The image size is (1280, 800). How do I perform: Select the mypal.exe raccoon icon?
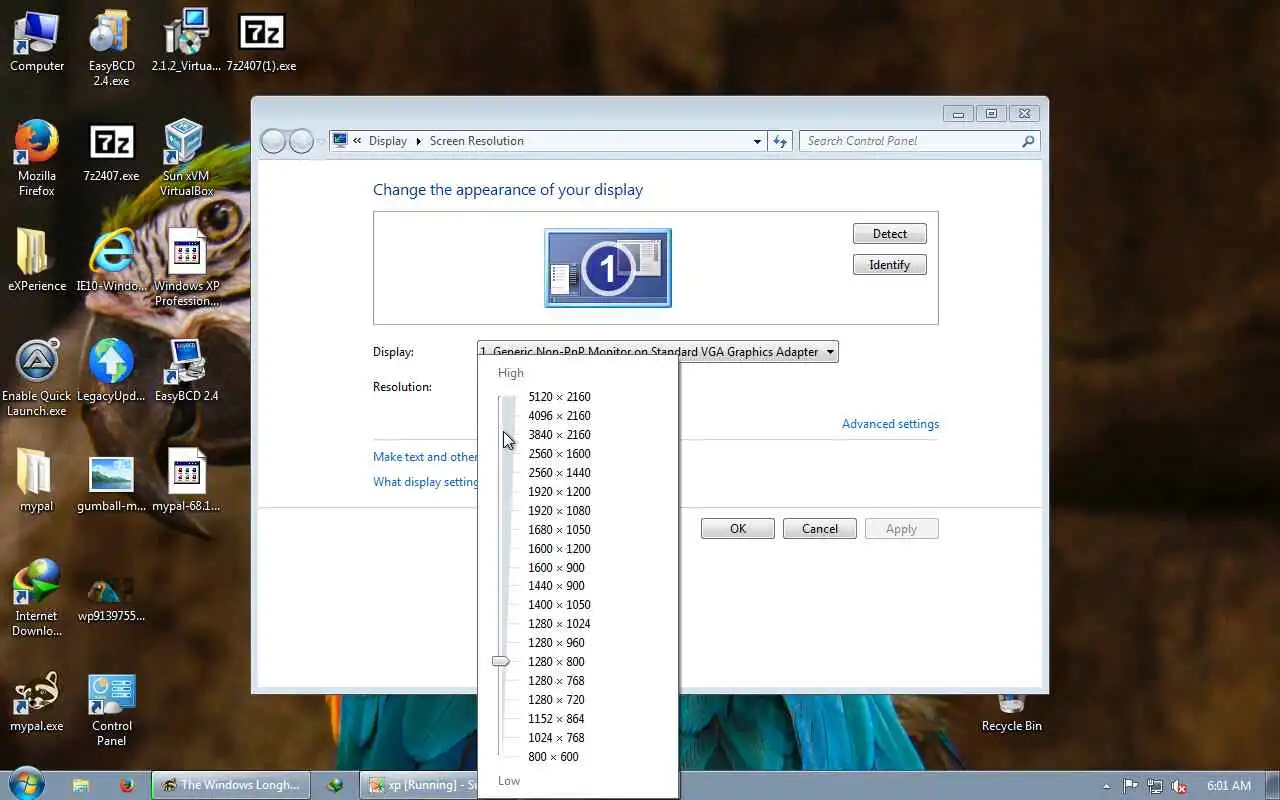37,702
